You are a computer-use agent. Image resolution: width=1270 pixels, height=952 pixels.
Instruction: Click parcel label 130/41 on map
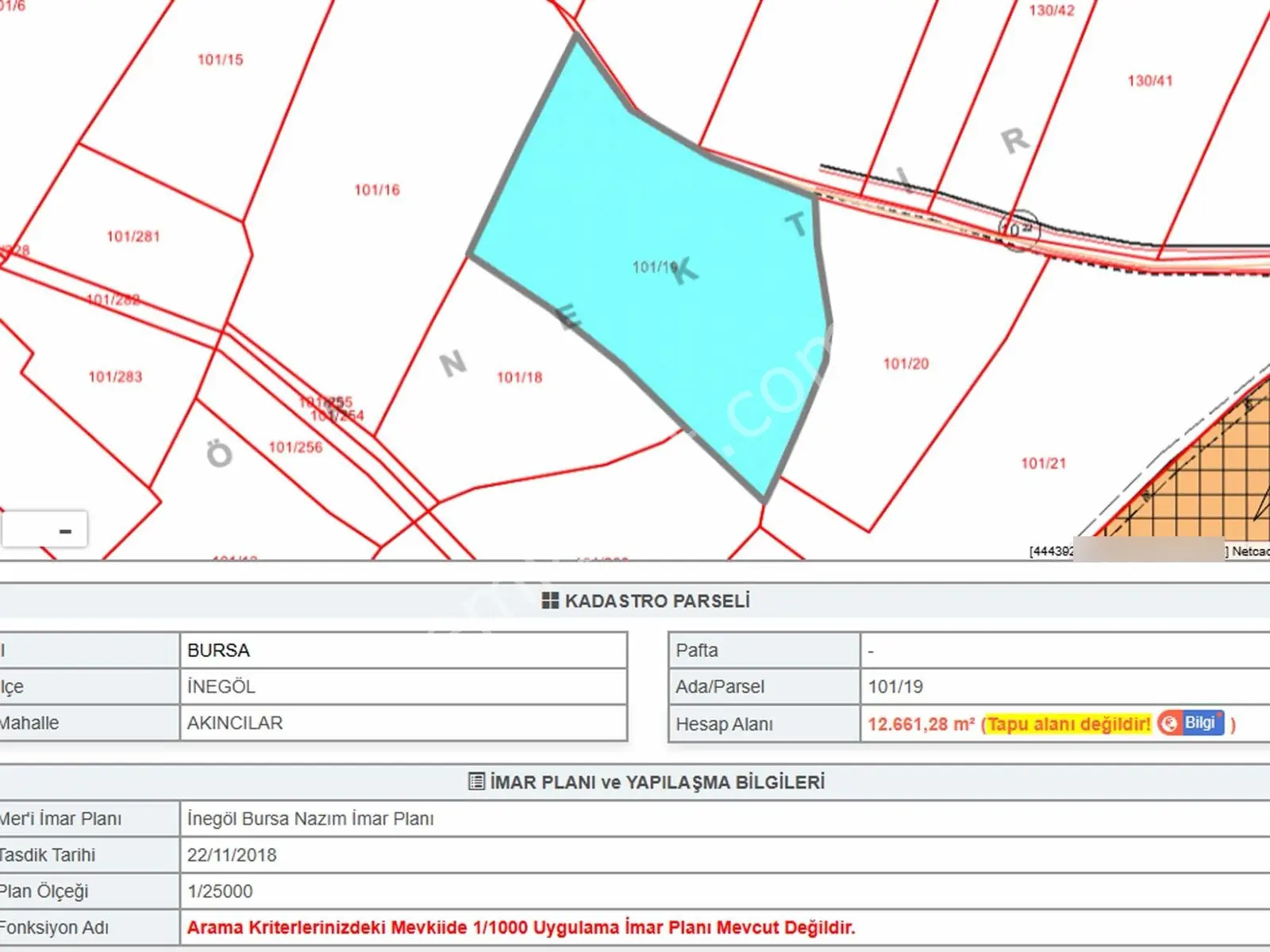1149,81
